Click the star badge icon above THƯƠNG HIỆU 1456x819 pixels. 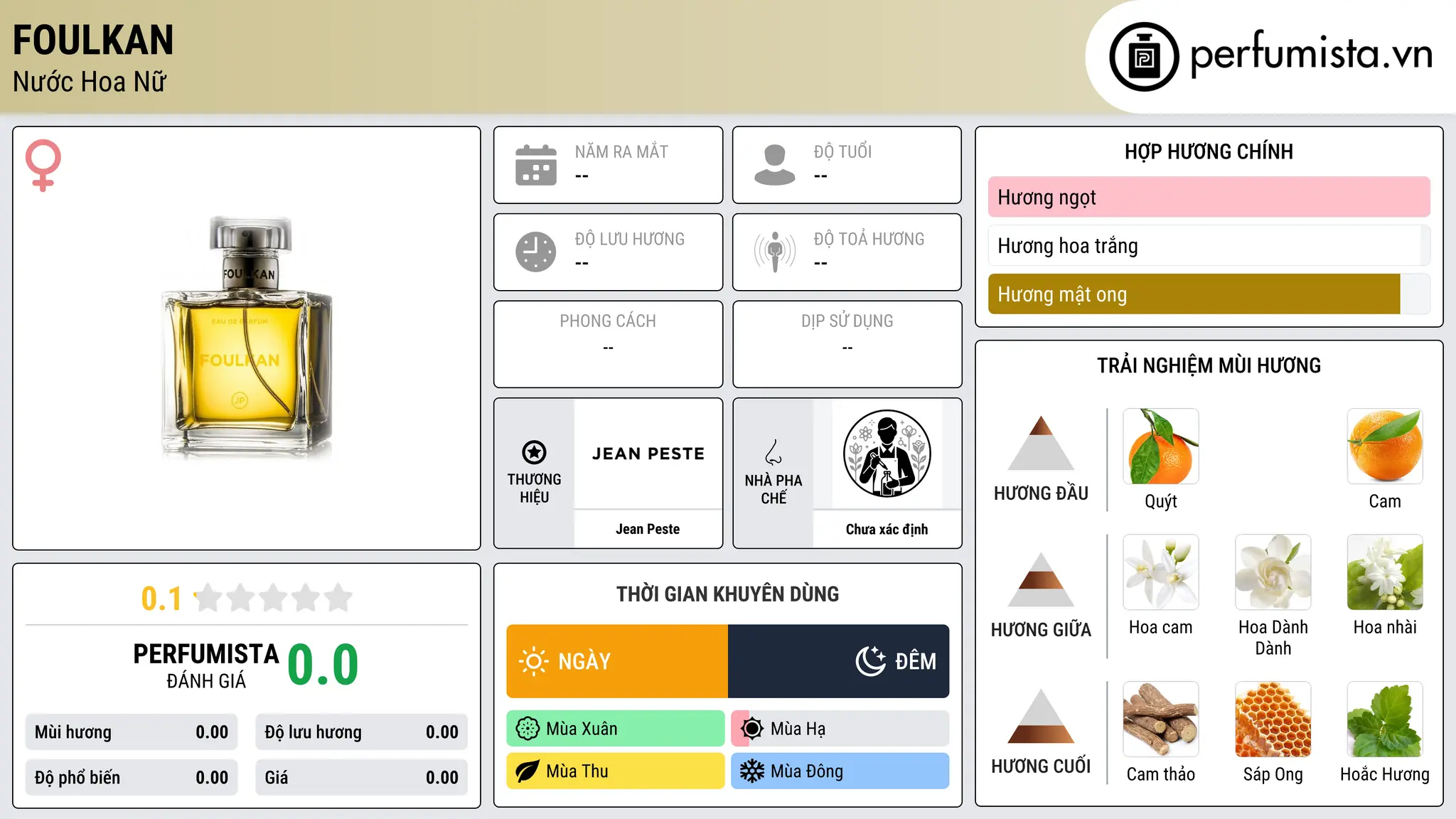pyautogui.click(x=534, y=452)
